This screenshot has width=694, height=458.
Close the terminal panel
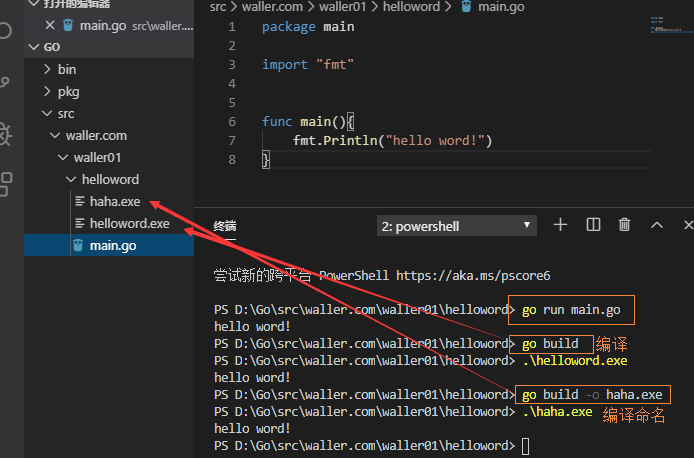click(x=688, y=225)
